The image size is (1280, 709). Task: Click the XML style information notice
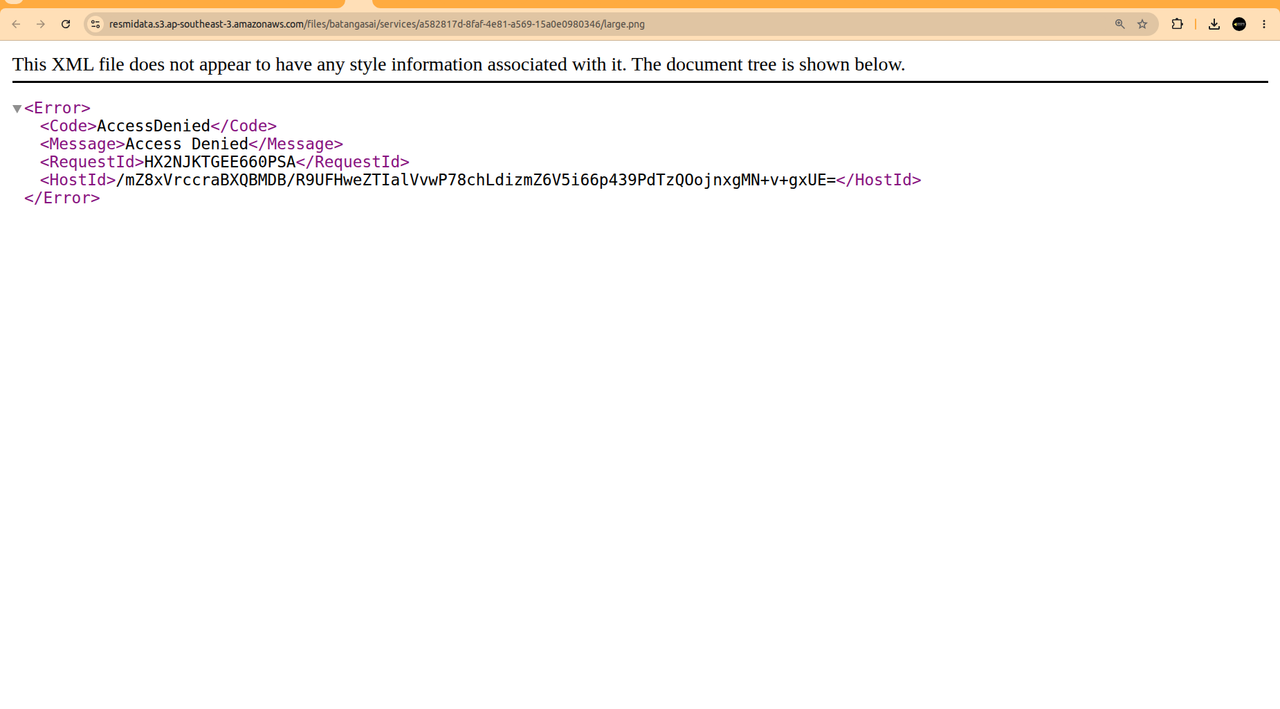(458, 65)
